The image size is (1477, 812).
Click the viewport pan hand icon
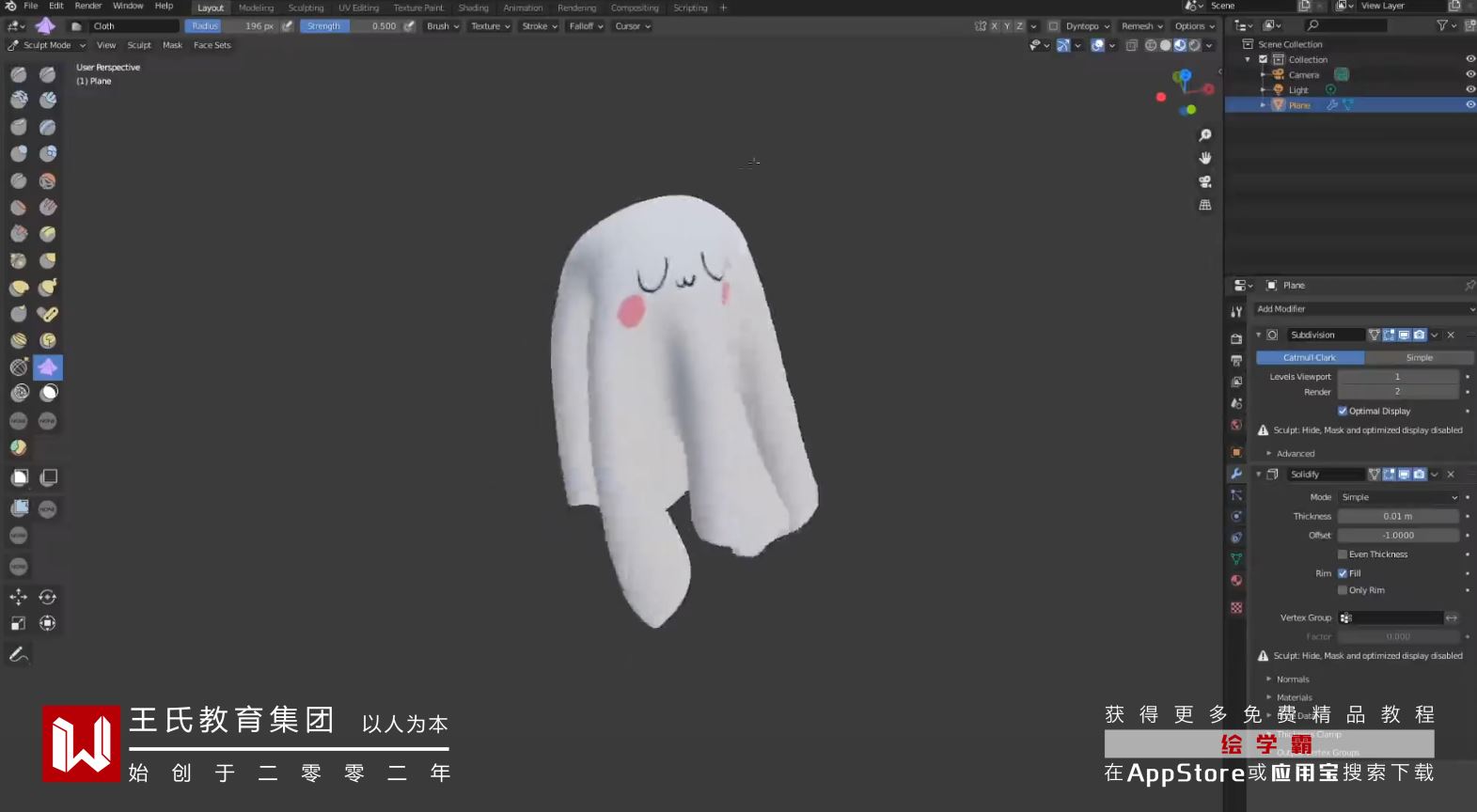click(x=1205, y=158)
